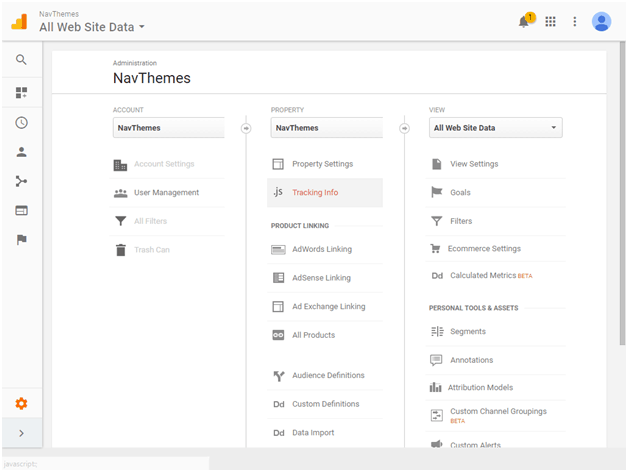628x472 pixels.
Task: Select Tracking Info
Action: pos(315,192)
